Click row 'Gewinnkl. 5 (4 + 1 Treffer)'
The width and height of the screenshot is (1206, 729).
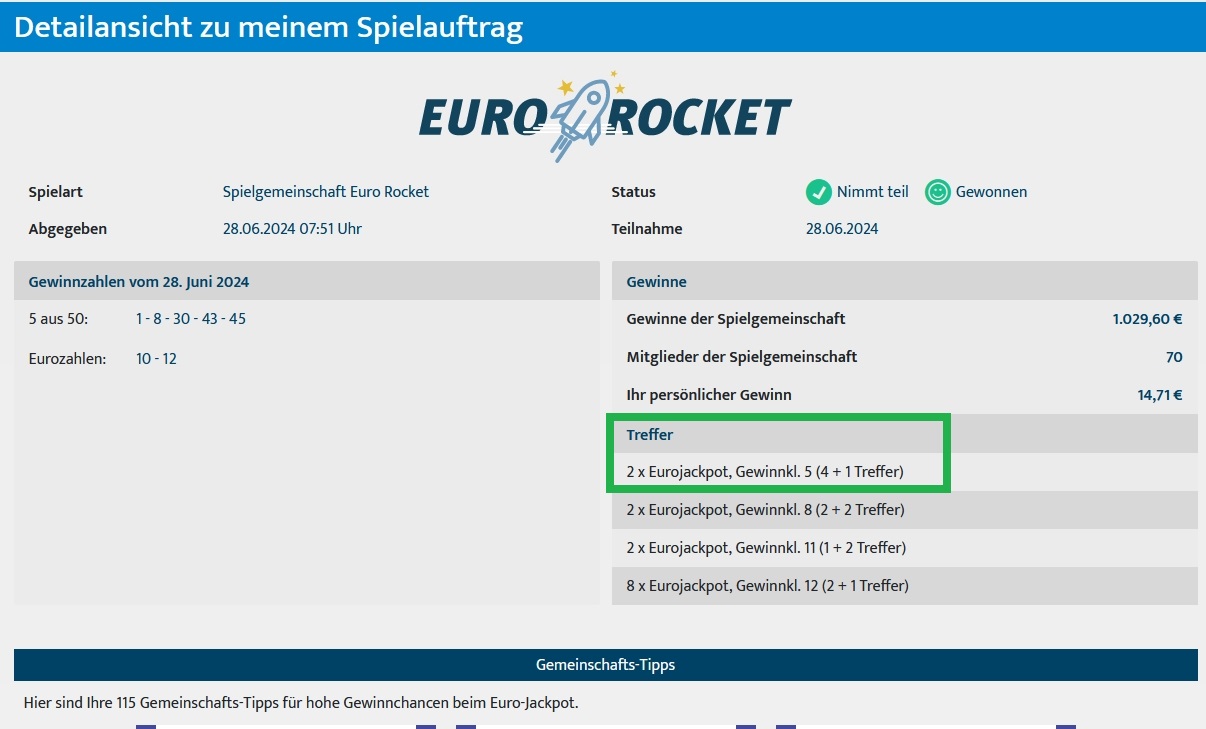[904, 472]
